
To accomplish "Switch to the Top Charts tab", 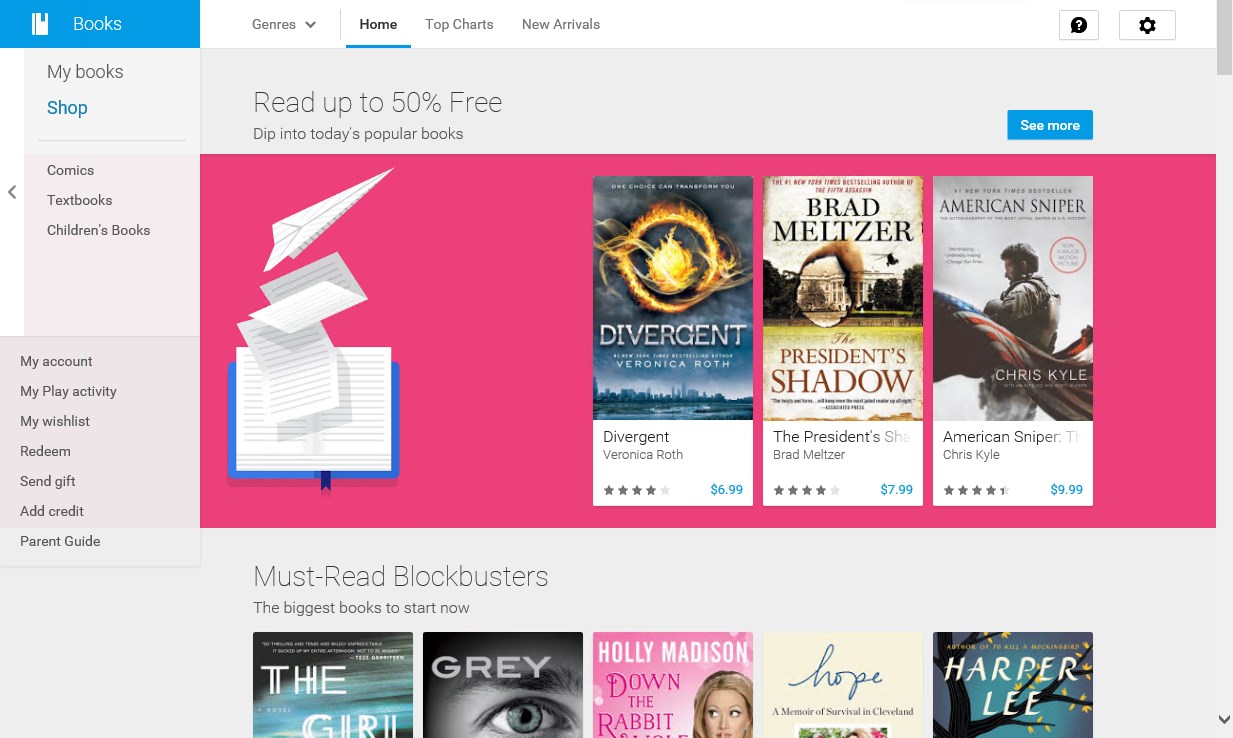I will [459, 24].
